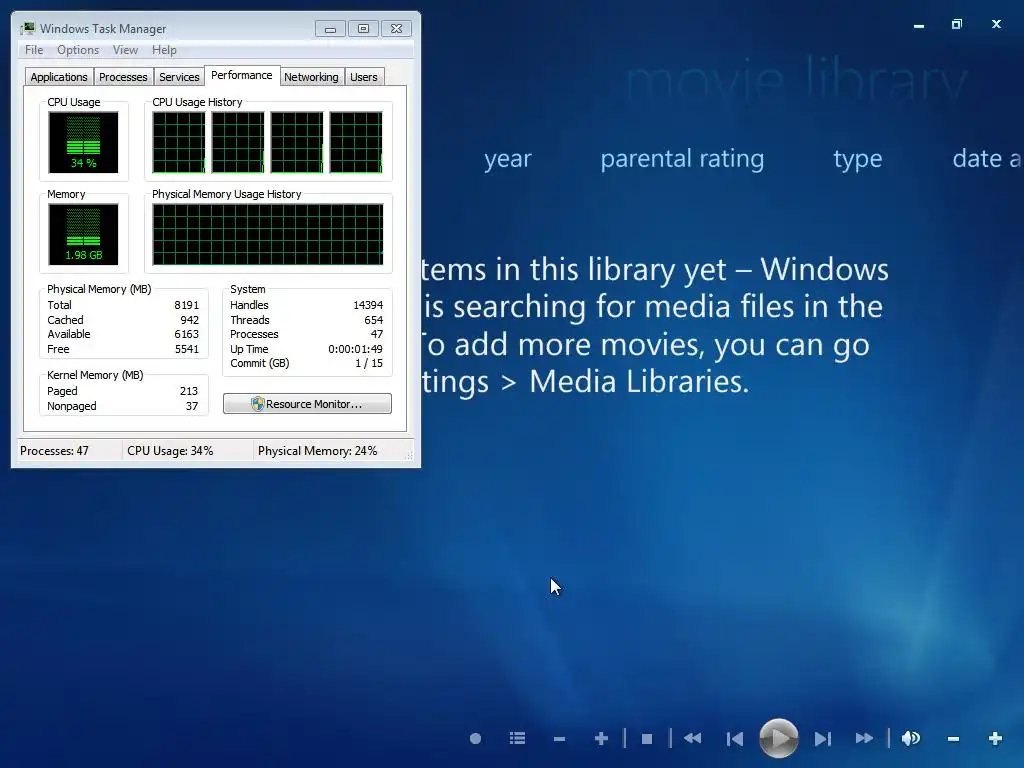This screenshot has height=768, width=1024.
Task: Click the Nonpaged kernel memory value 37
Action: (191, 406)
